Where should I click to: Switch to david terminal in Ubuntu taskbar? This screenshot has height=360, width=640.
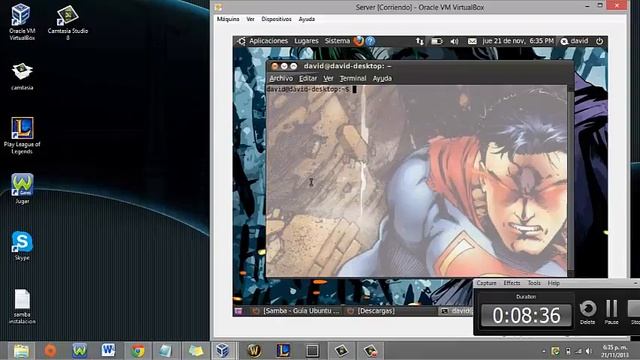click(456, 311)
